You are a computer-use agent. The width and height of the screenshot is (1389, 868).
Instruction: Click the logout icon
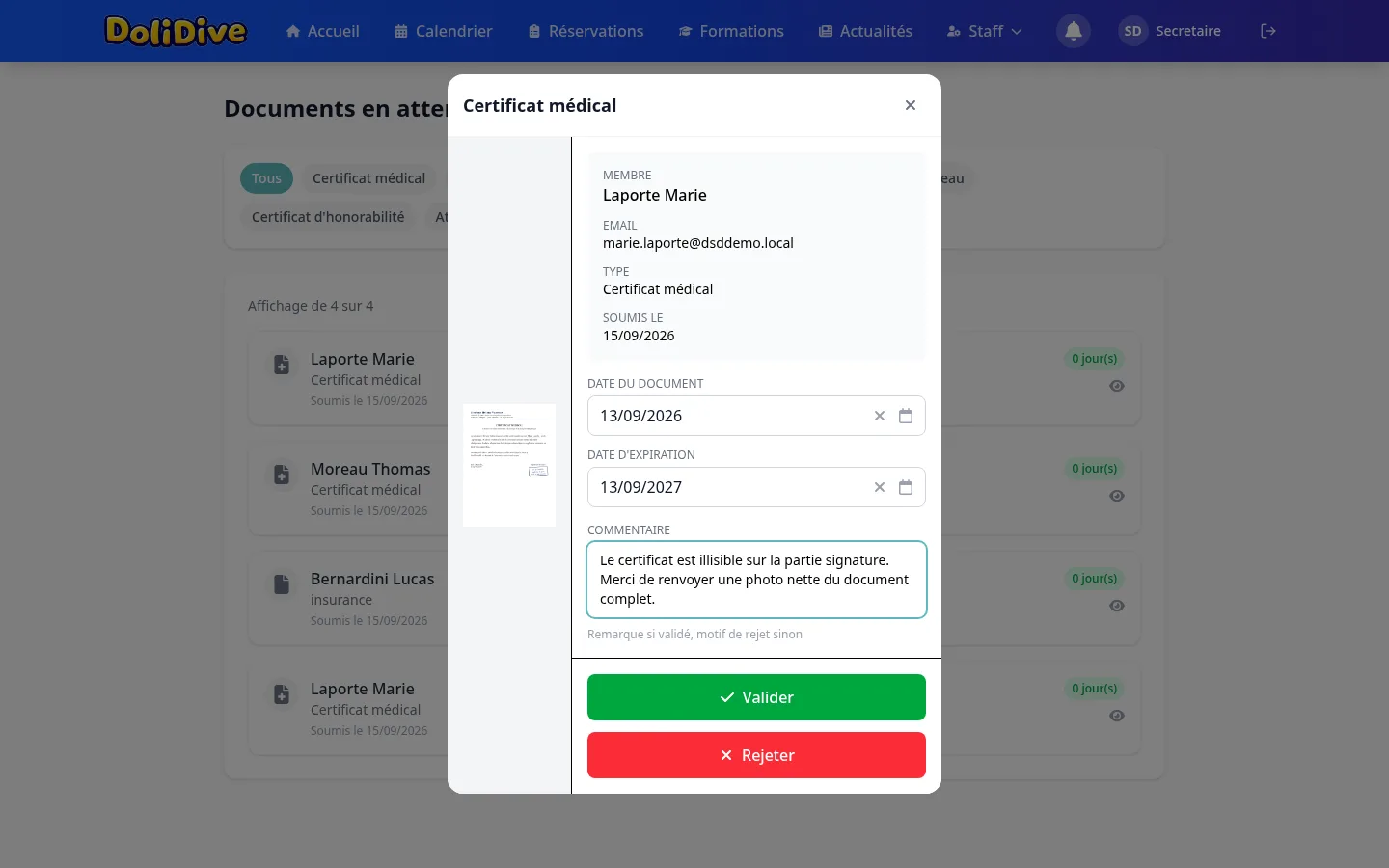[1268, 31]
